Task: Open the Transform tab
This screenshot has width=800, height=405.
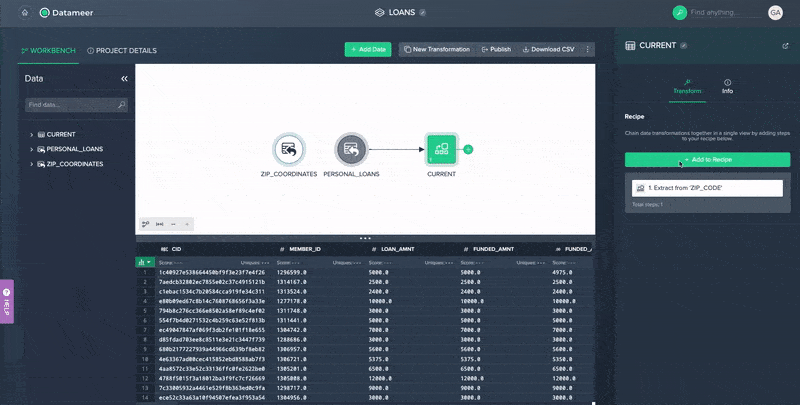Action: tap(687, 87)
